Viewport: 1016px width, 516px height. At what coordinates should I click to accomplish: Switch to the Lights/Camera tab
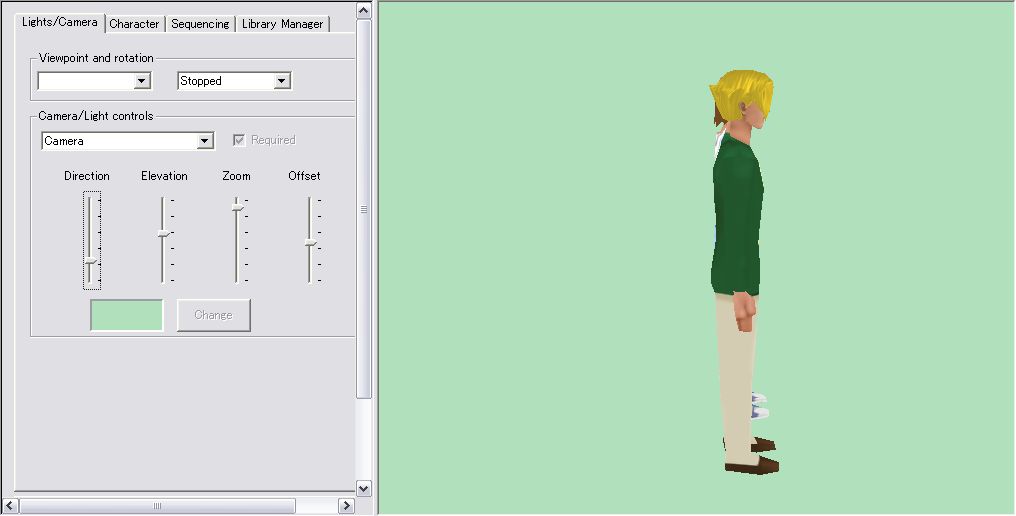[60, 22]
